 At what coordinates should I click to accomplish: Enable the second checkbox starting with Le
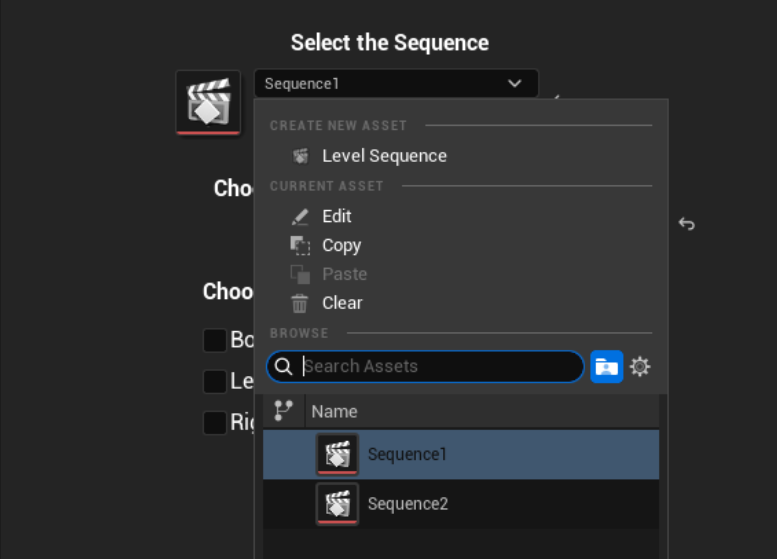coord(214,381)
